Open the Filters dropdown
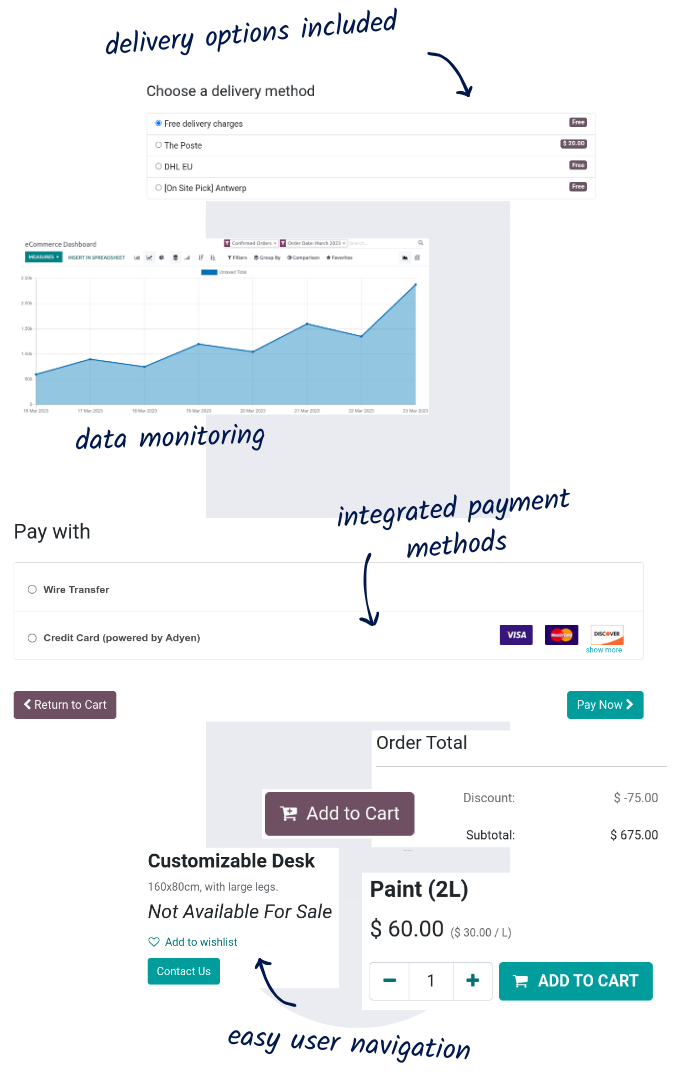Viewport: 689px width, 1080px height. [237, 257]
